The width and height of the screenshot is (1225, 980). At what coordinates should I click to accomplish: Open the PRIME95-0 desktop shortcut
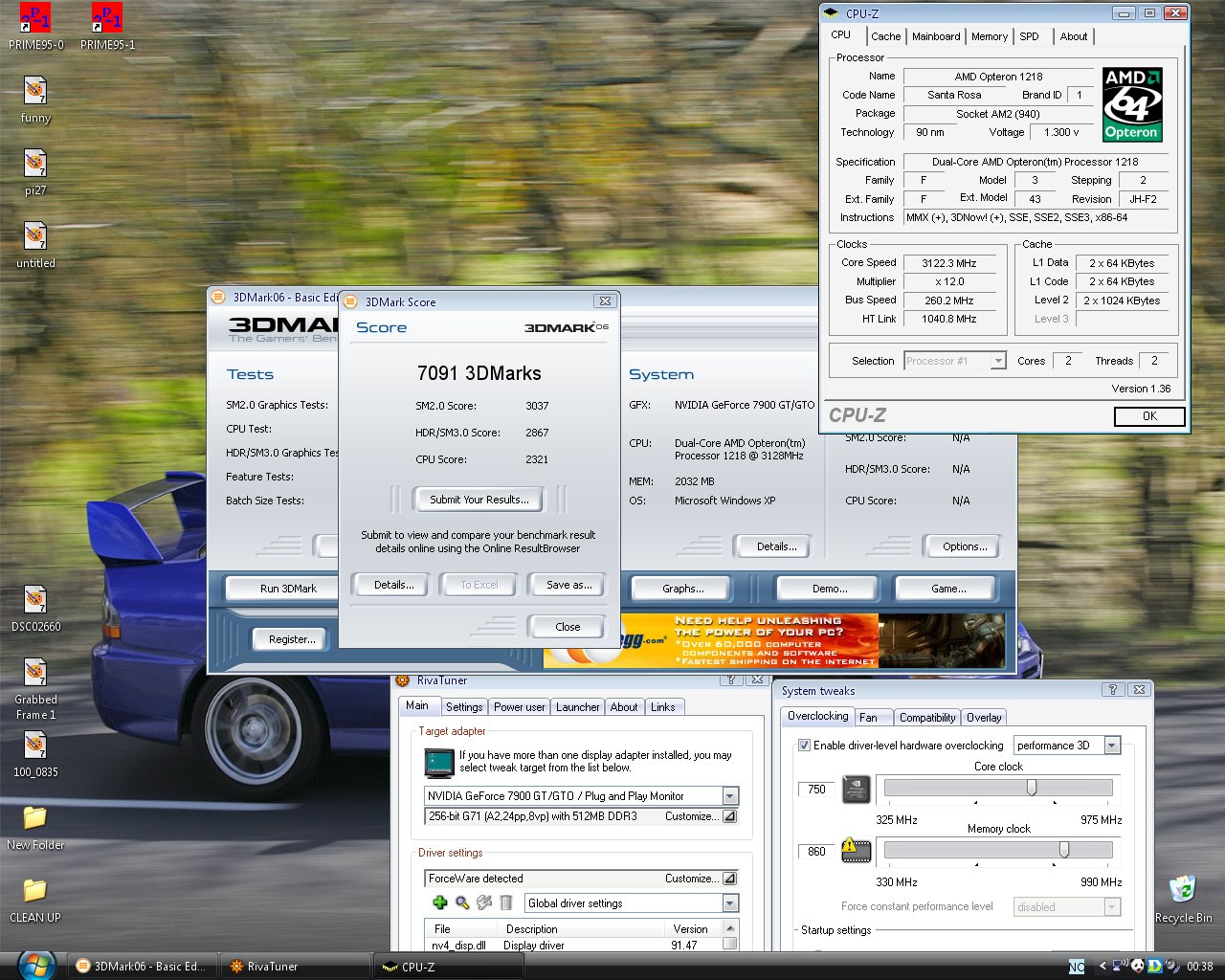coord(35,27)
